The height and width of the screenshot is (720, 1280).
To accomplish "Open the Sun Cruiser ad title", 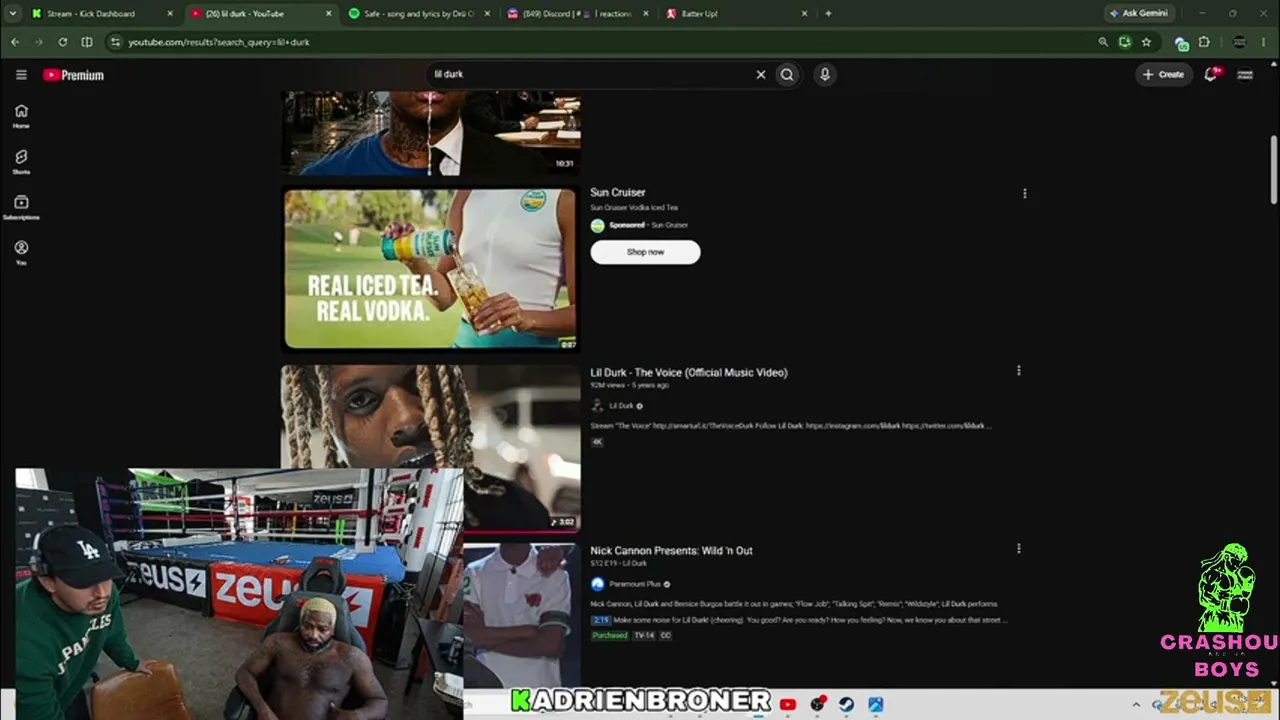I will (x=618, y=192).
